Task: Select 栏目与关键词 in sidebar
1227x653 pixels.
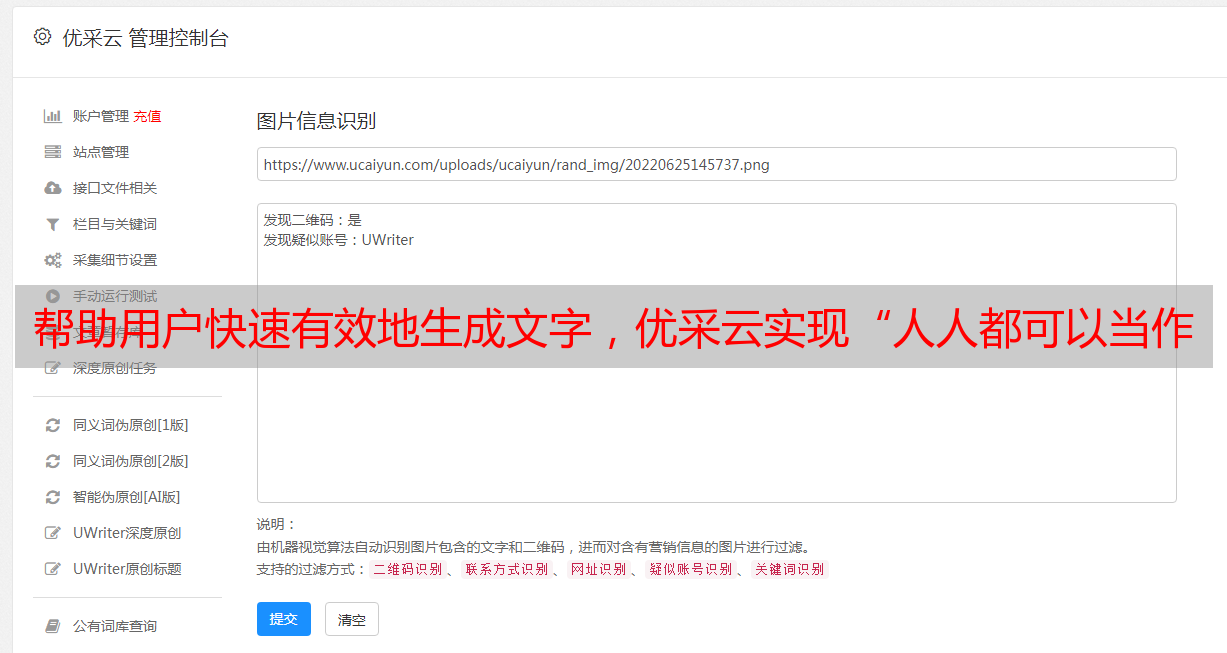Action: coord(115,224)
